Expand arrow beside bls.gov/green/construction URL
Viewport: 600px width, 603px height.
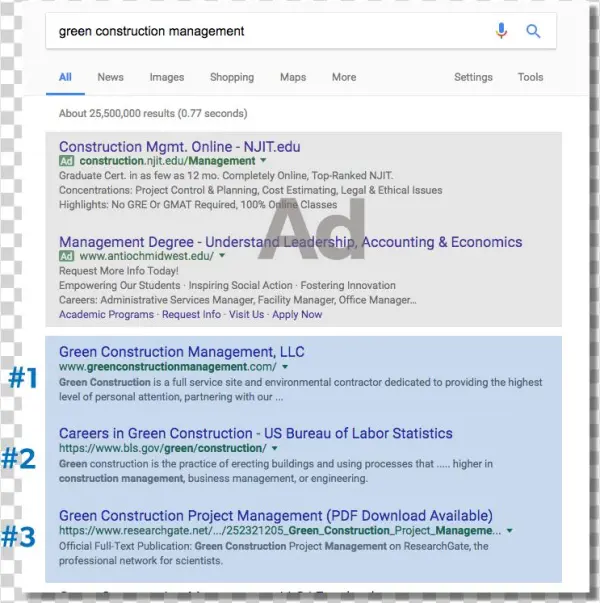pos(275,448)
